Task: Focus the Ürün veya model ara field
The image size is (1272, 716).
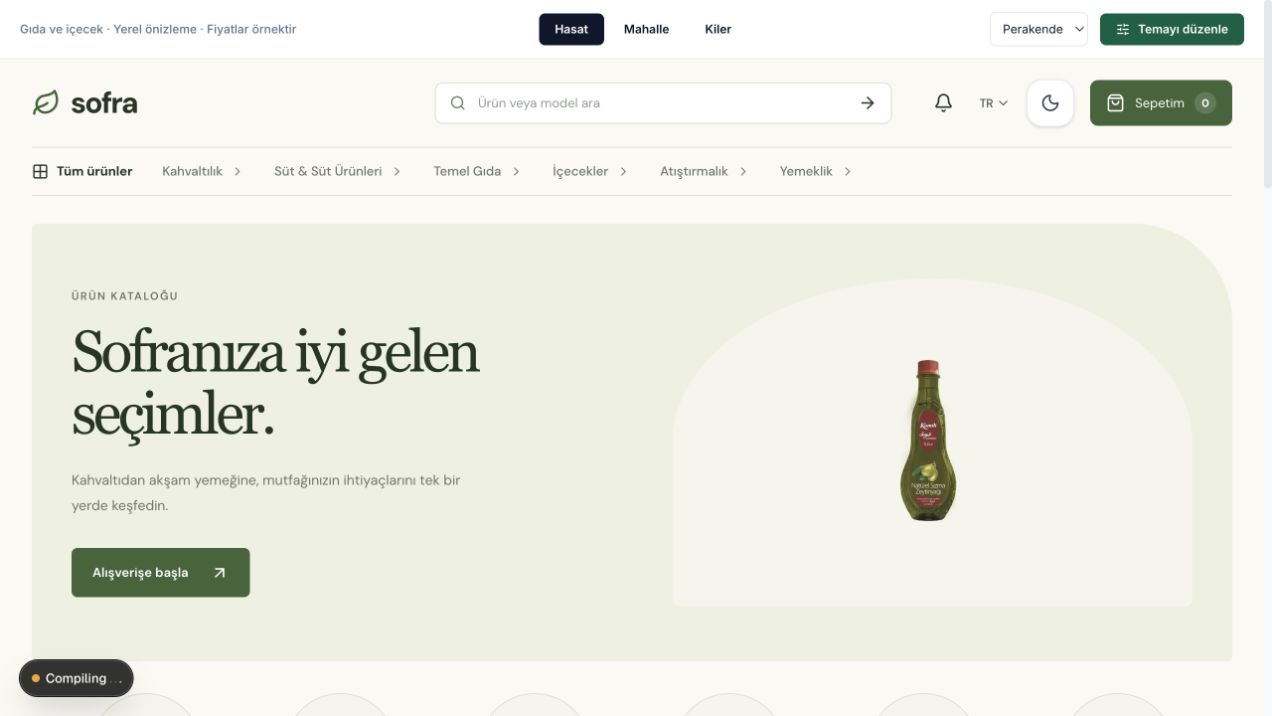Action: [x=663, y=103]
